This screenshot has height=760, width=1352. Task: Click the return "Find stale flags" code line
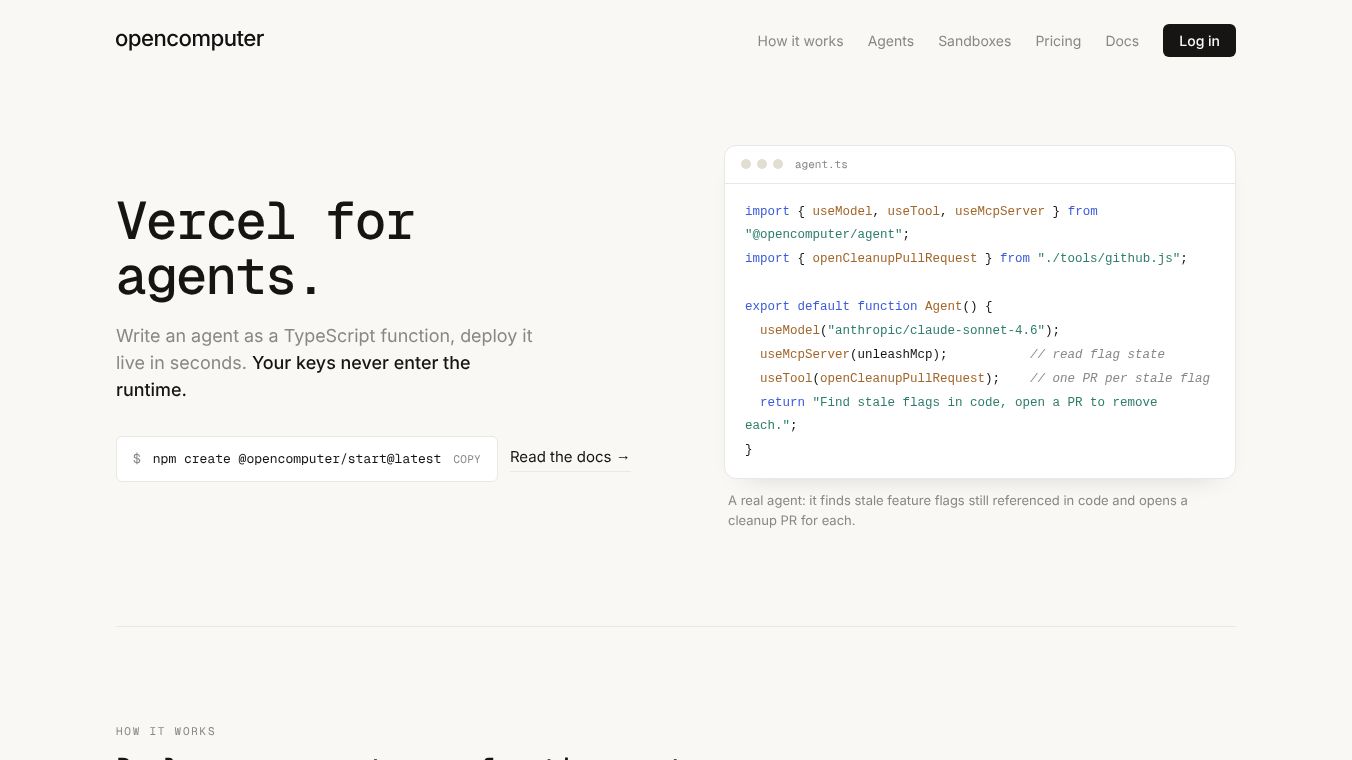(951, 413)
